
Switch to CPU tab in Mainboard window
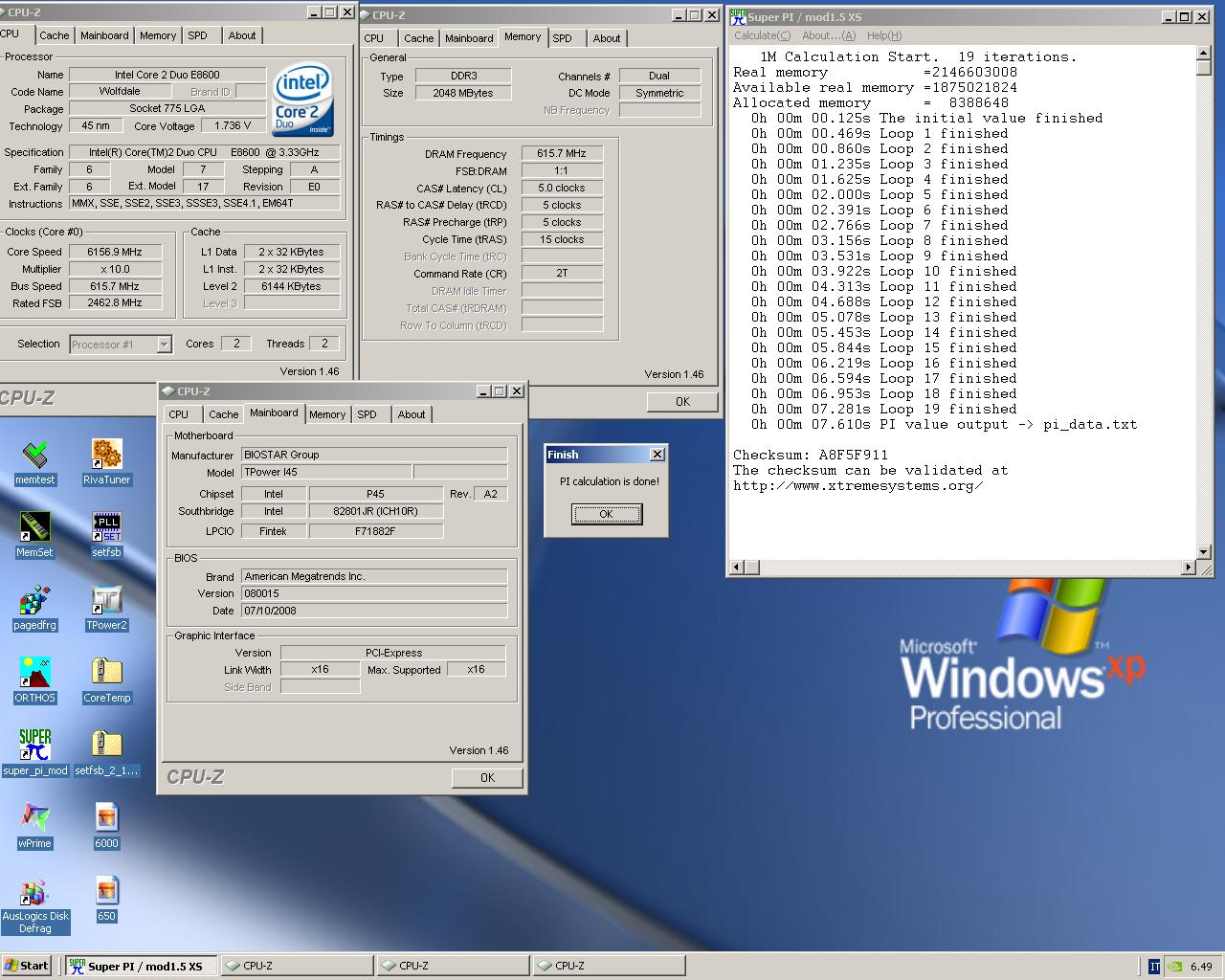pyautogui.click(x=179, y=414)
